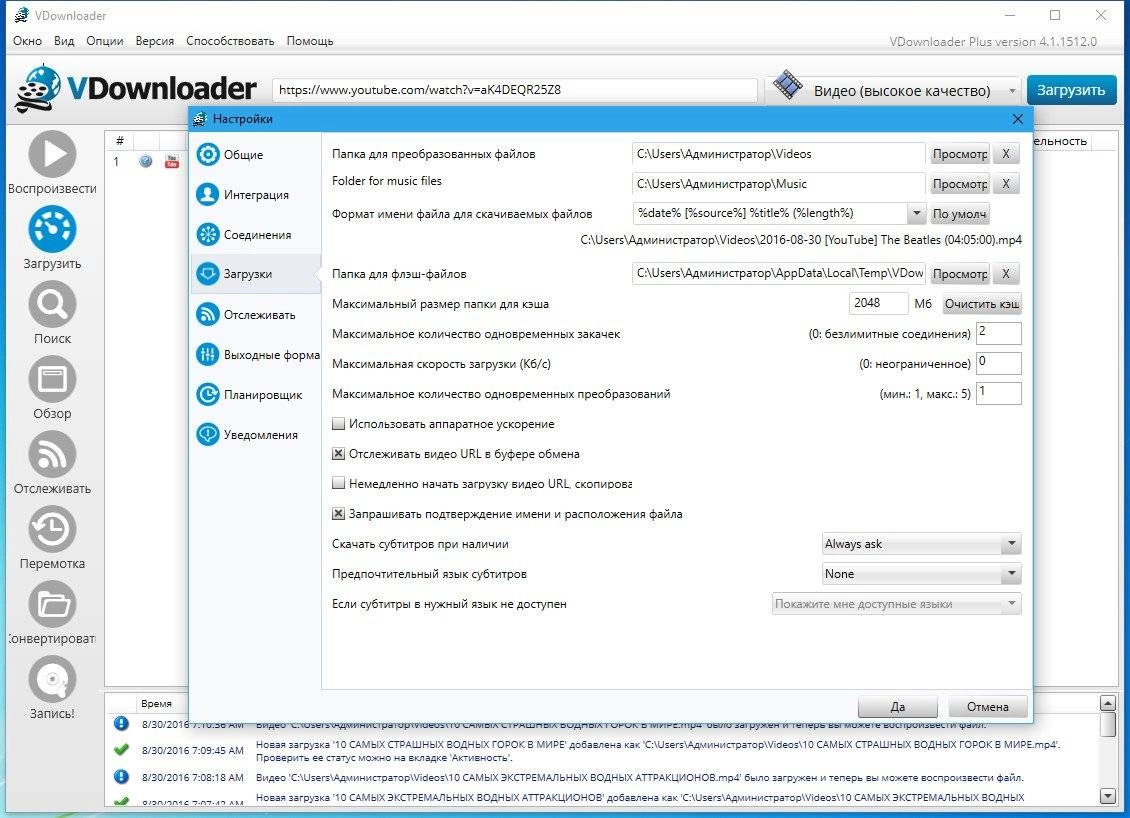This screenshot has width=1130, height=818.
Task: Click the film strip icon beside quality selector
Action: pyautogui.click(x=788, y=85)
